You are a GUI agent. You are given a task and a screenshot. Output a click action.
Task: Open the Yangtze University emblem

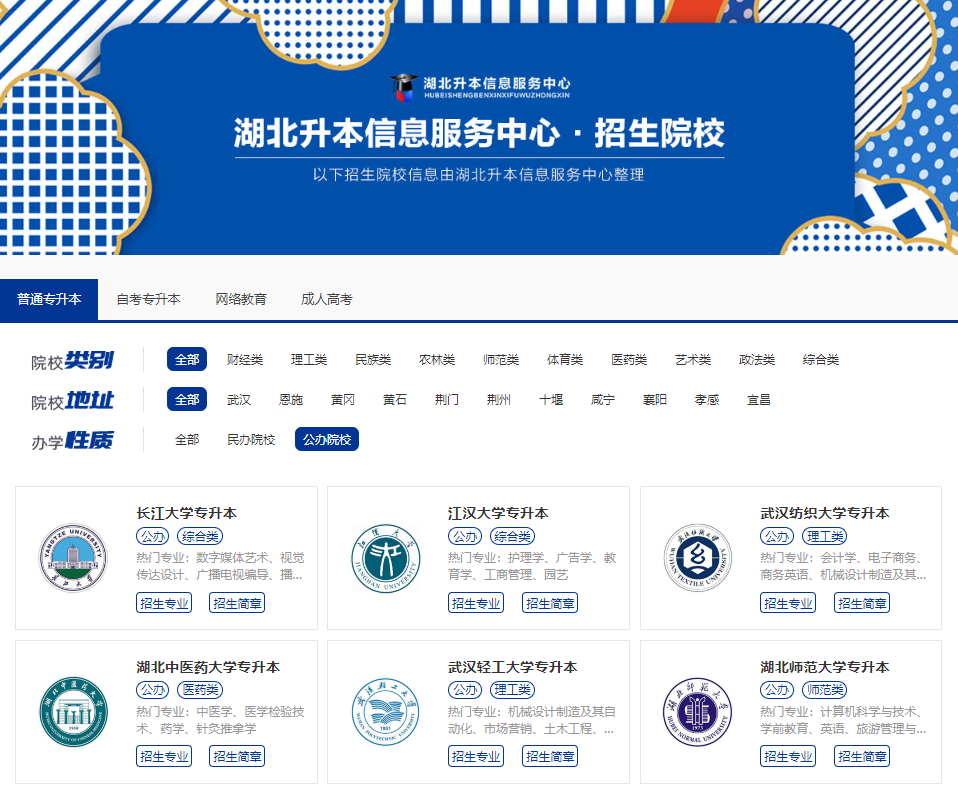coord(73,558)
